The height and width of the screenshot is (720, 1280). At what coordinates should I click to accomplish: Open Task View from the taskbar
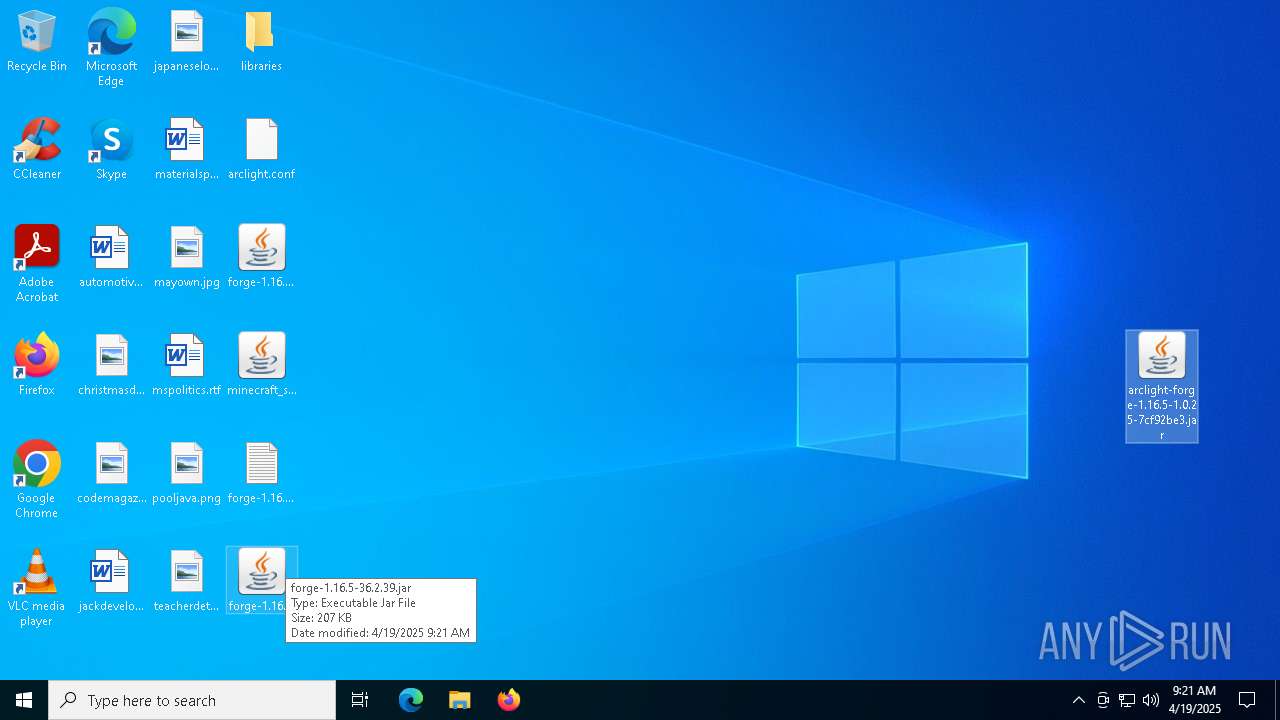(x=360, y=700)
